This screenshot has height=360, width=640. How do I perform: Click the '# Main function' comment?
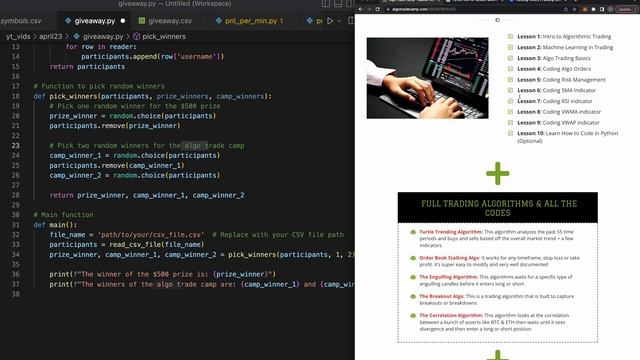tap(63, 215)
